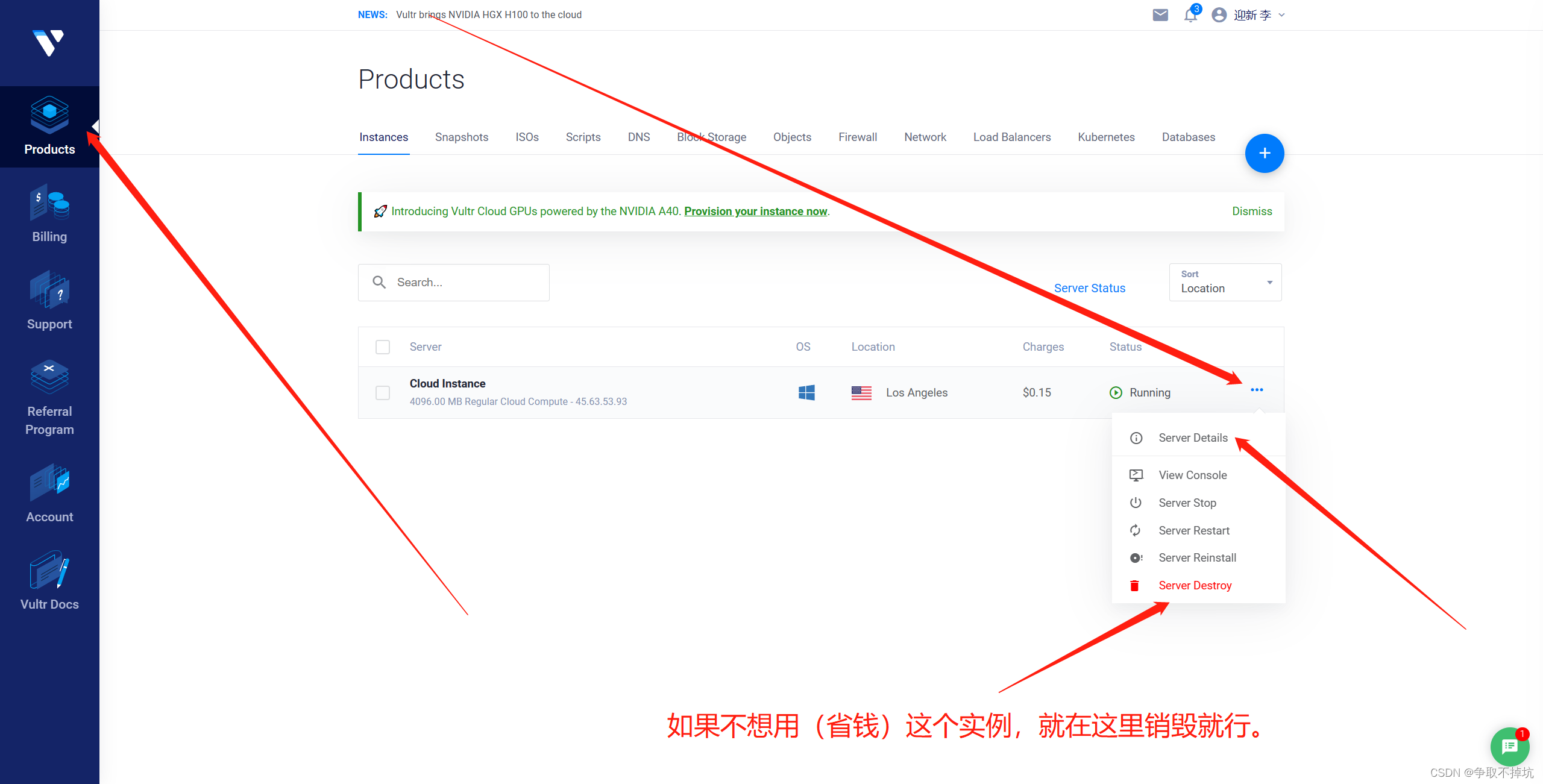Viewport: 1543px width, 784px height.
Task: Select Server Reinstall menu entry
Action: (1198, 558)
